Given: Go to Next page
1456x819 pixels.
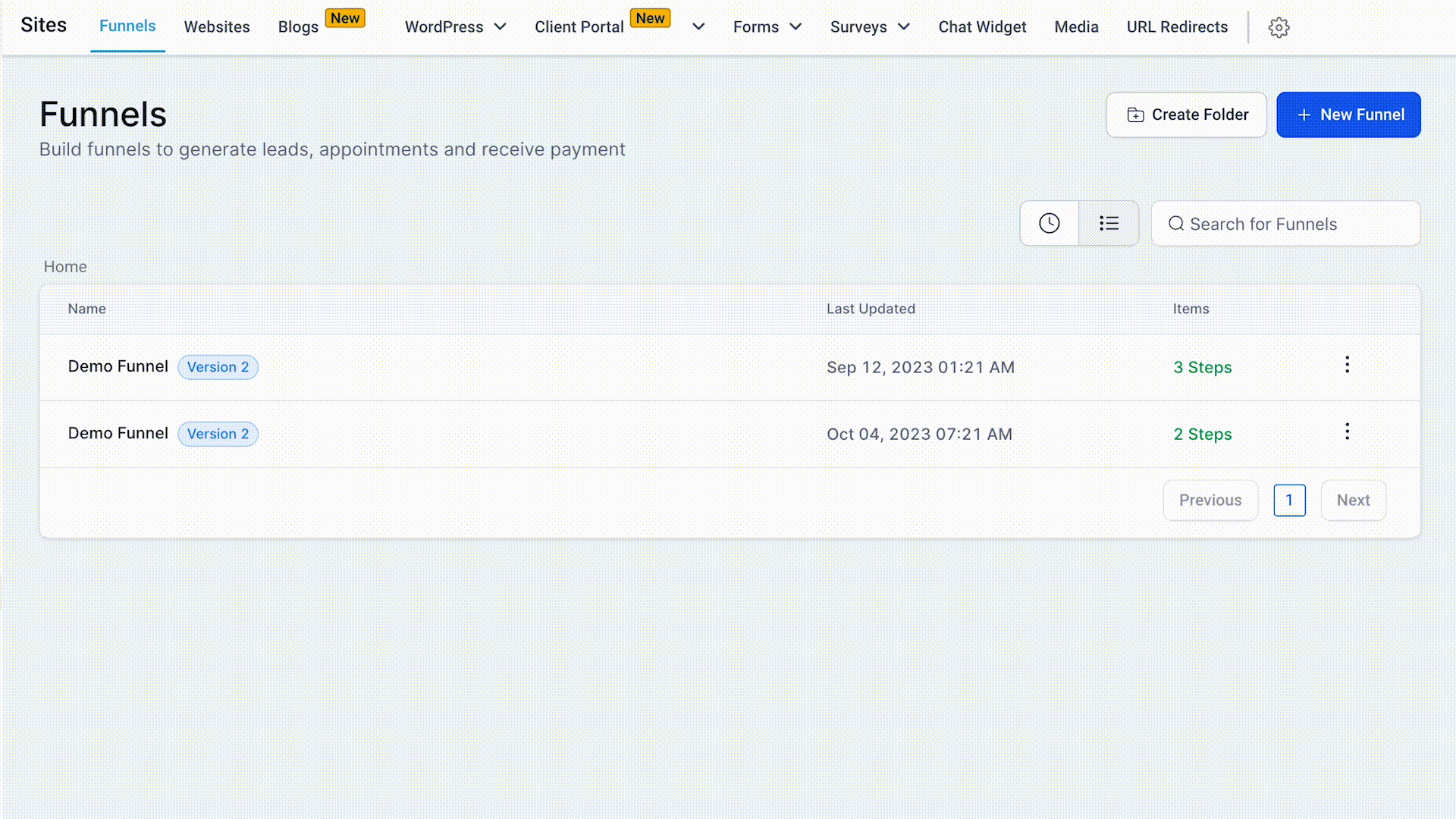Looking at the screenshot, I should pos(1353,500).
